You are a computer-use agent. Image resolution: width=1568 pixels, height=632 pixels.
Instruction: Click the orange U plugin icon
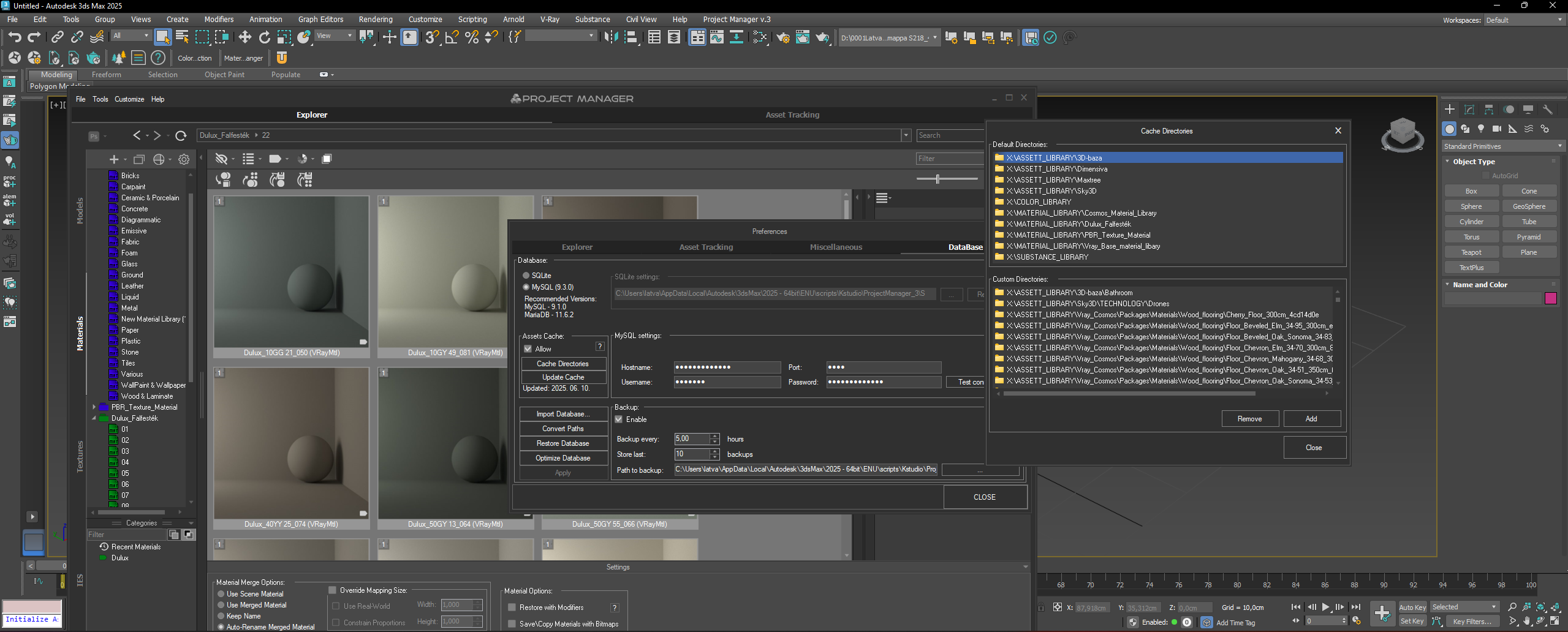(282, 58)
